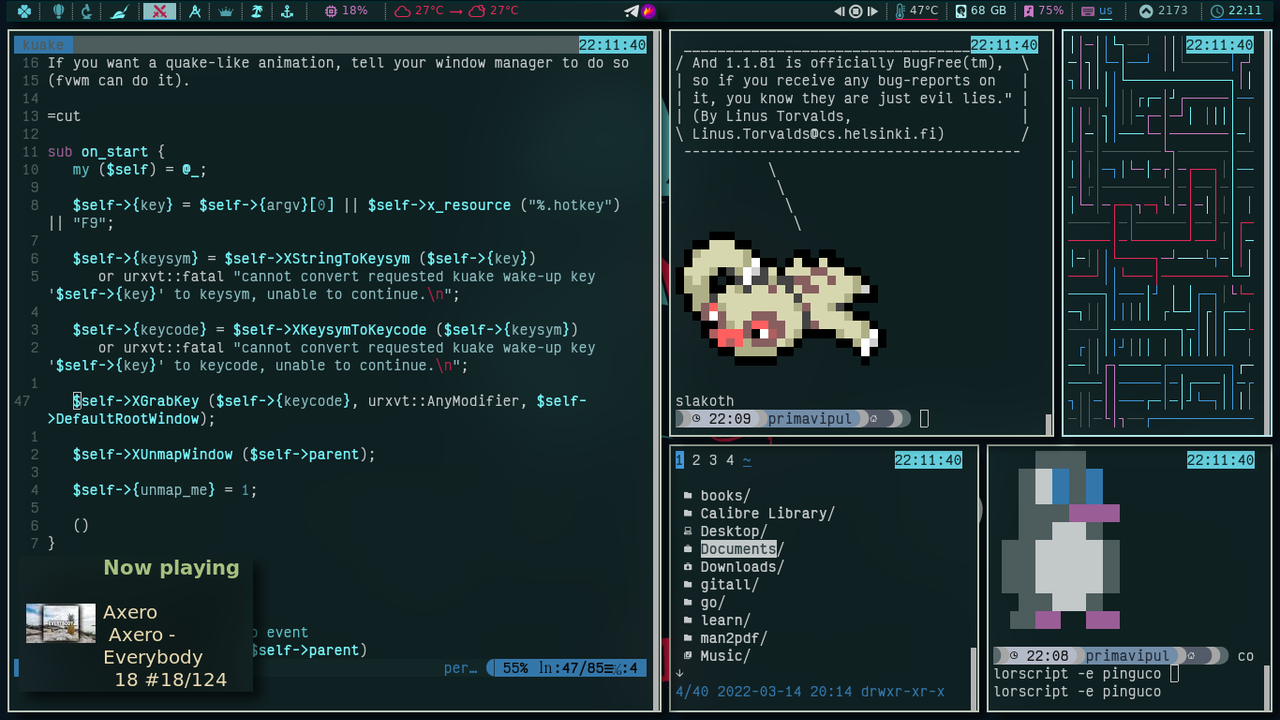Select the drawing compass workspace icon
1280x720 pixels.
[195, 11]
